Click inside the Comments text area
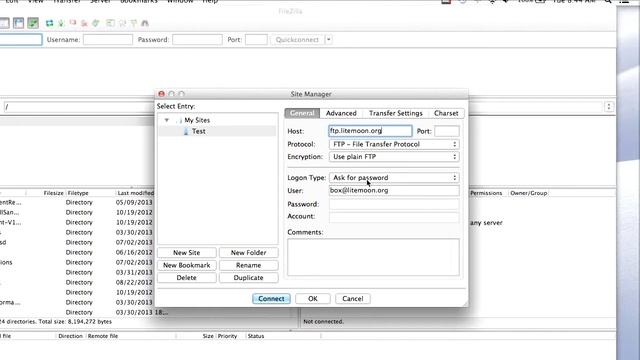 [x=373, y=257]
